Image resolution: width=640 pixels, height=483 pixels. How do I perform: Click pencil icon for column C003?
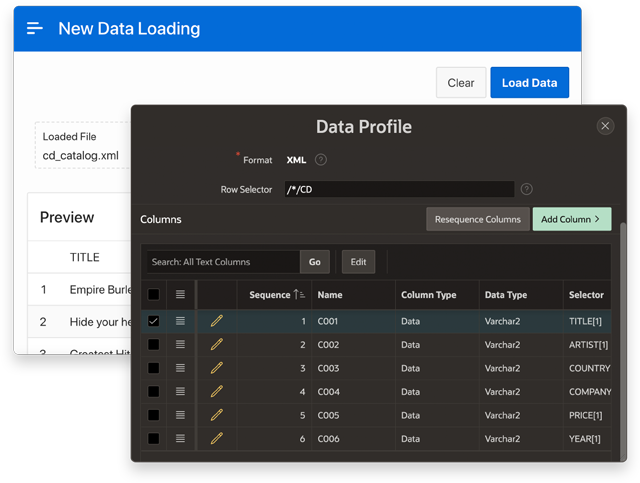click(217, 368)
